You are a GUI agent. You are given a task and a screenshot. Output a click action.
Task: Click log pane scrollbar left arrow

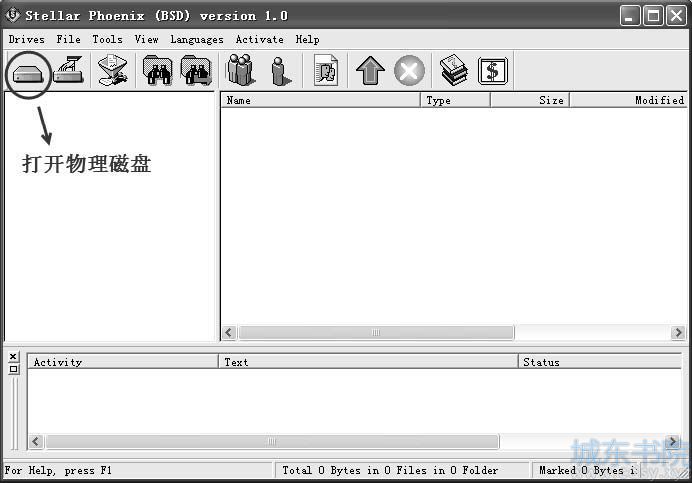click(x=36, y=441)
